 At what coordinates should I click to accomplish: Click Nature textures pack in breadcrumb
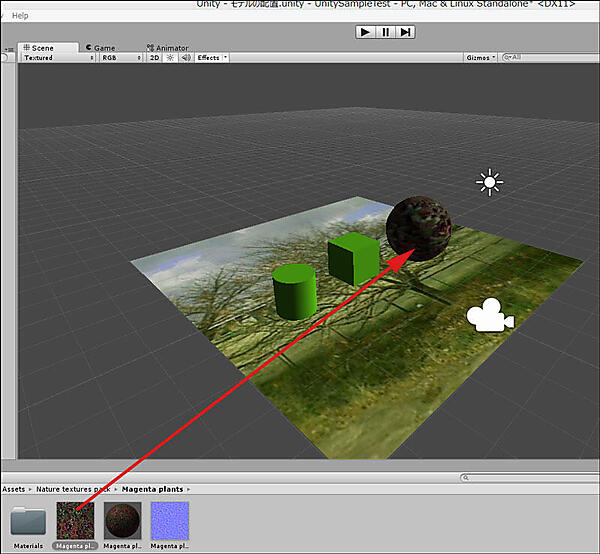pos(74,489)
